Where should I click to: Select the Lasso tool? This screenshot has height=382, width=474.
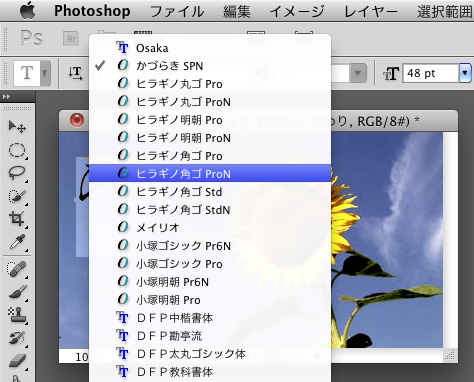(x=17, y=173)
